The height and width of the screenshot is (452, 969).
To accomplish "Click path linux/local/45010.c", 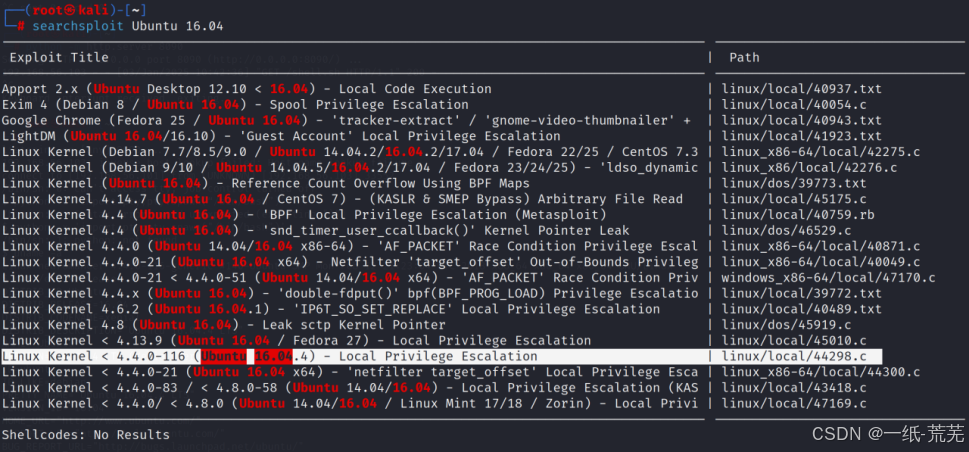I will (x=794, y=341).
